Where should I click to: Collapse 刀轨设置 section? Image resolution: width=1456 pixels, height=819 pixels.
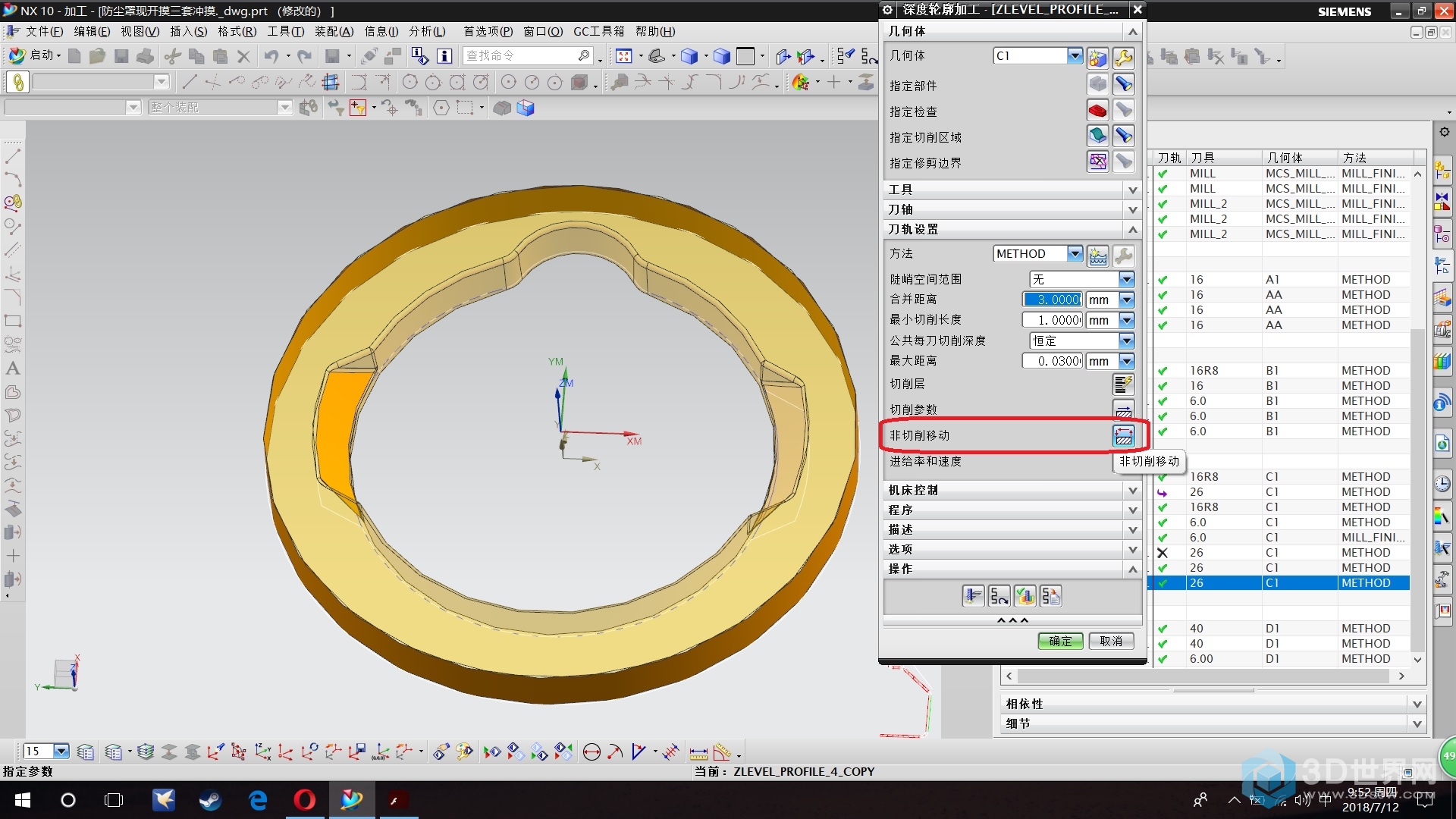1012,229
